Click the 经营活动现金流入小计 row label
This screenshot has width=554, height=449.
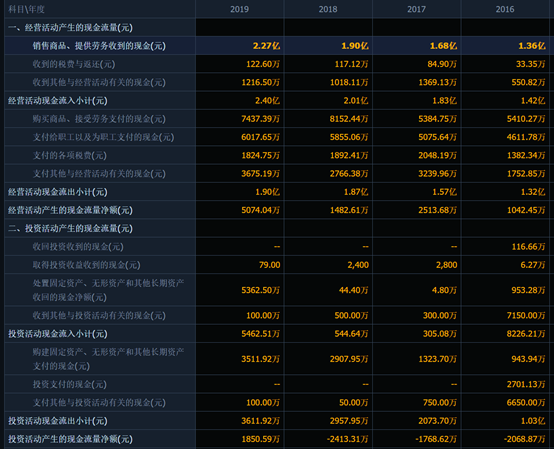click(x=58, y=101)
